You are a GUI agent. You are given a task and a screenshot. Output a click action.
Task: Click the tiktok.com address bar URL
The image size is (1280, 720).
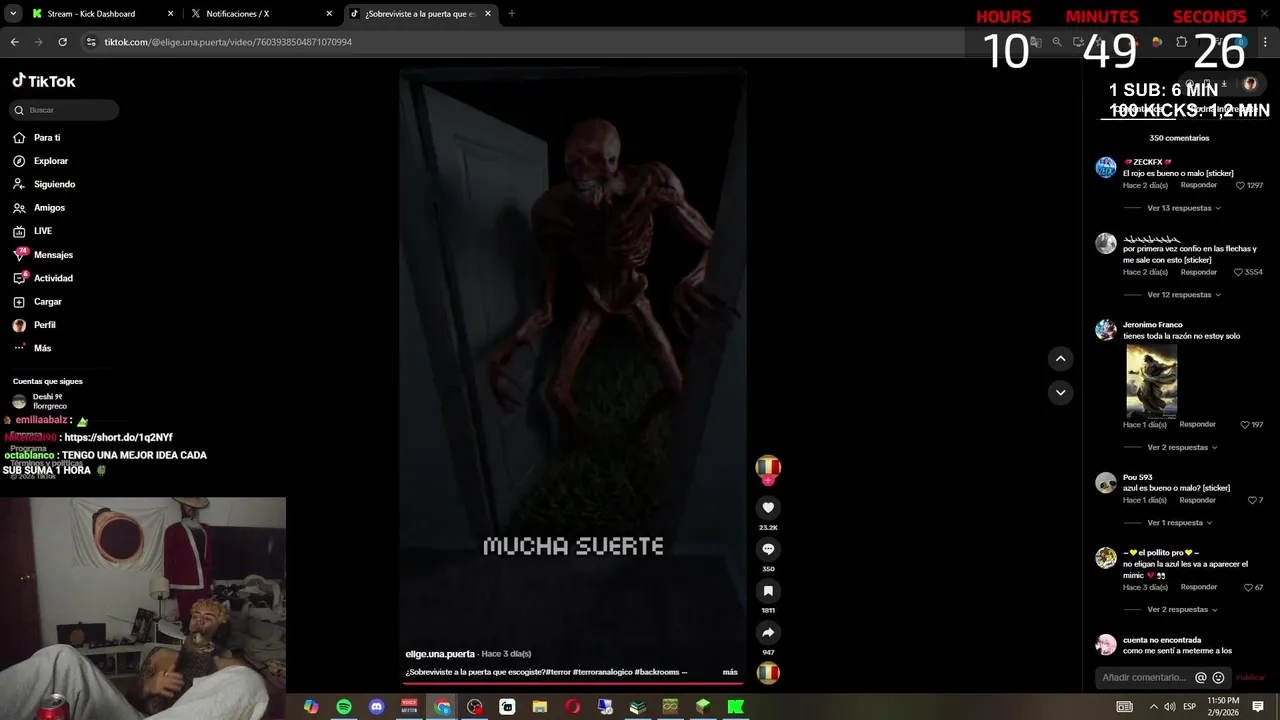(228, 42)
